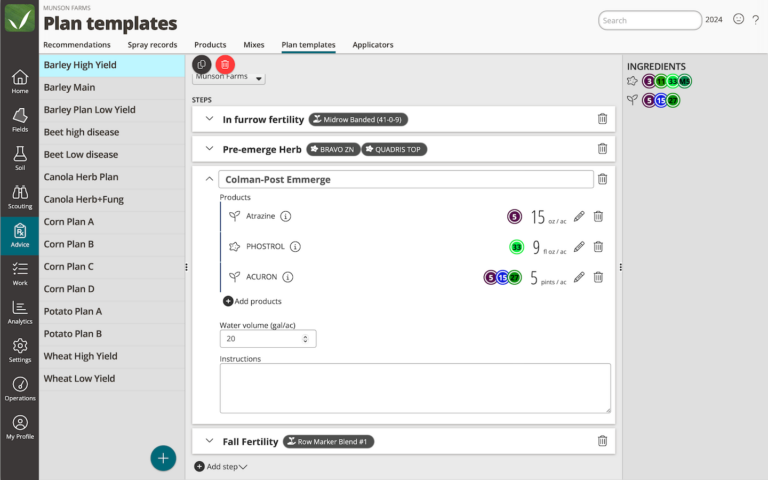Delete the Fall Fertility step

coord(602,441)
